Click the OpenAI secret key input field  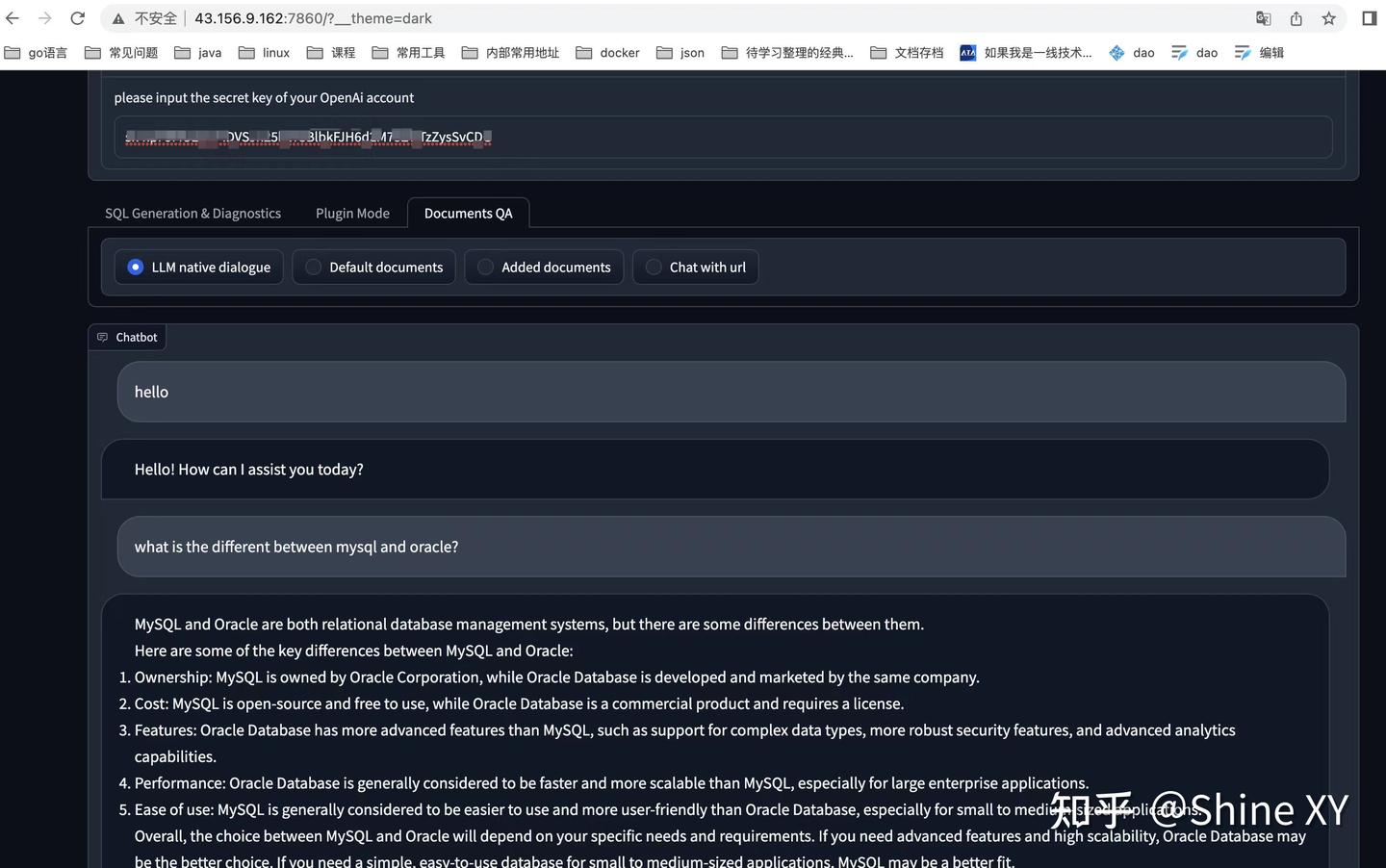click(x=724, y=137)
